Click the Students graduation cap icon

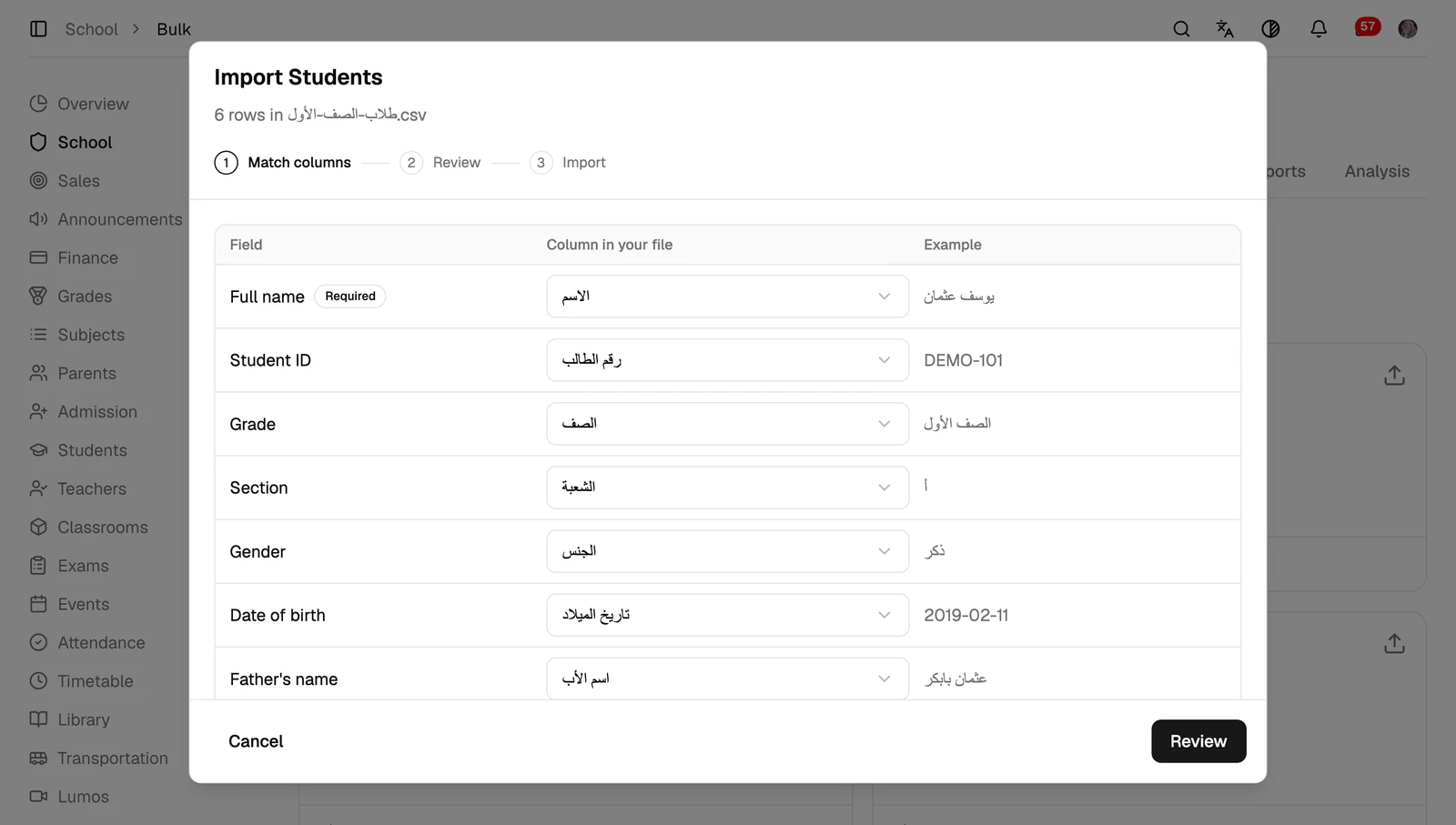click(38, 450)
